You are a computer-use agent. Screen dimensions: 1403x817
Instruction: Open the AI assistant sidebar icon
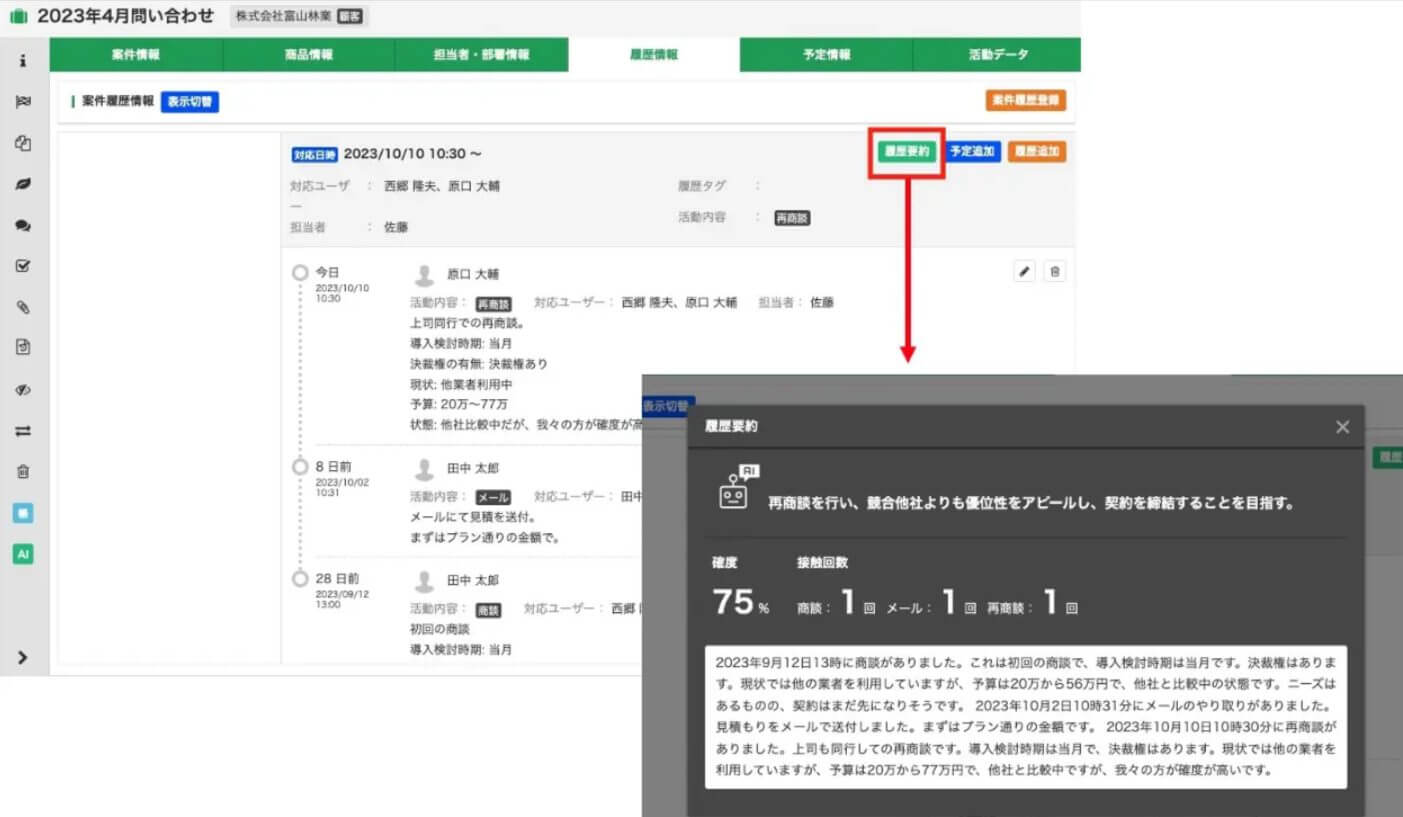pyautogui.click(x=23, y=552)
